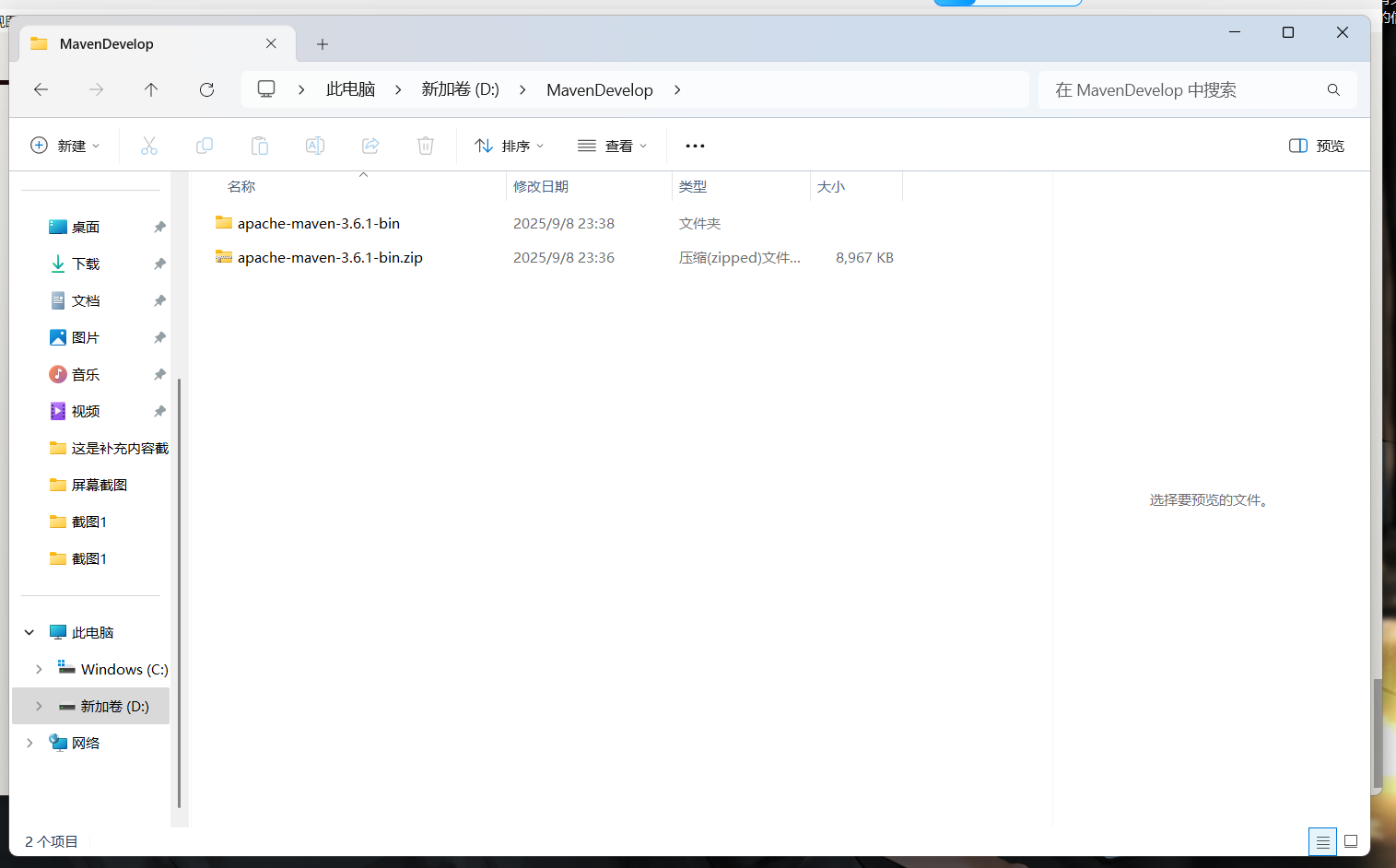The height and width of the screenshot is (868, 1396).
Task: Select 新加卷 (D:) in the sidebar
Action: [x=90, y=706]
